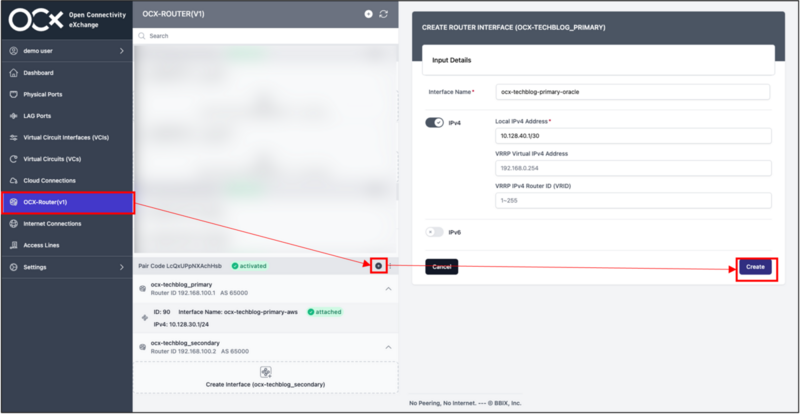Click the refresh icon in OCX-Router header
800x414 pixels.
pyautogui.click(x=384, y=14)
